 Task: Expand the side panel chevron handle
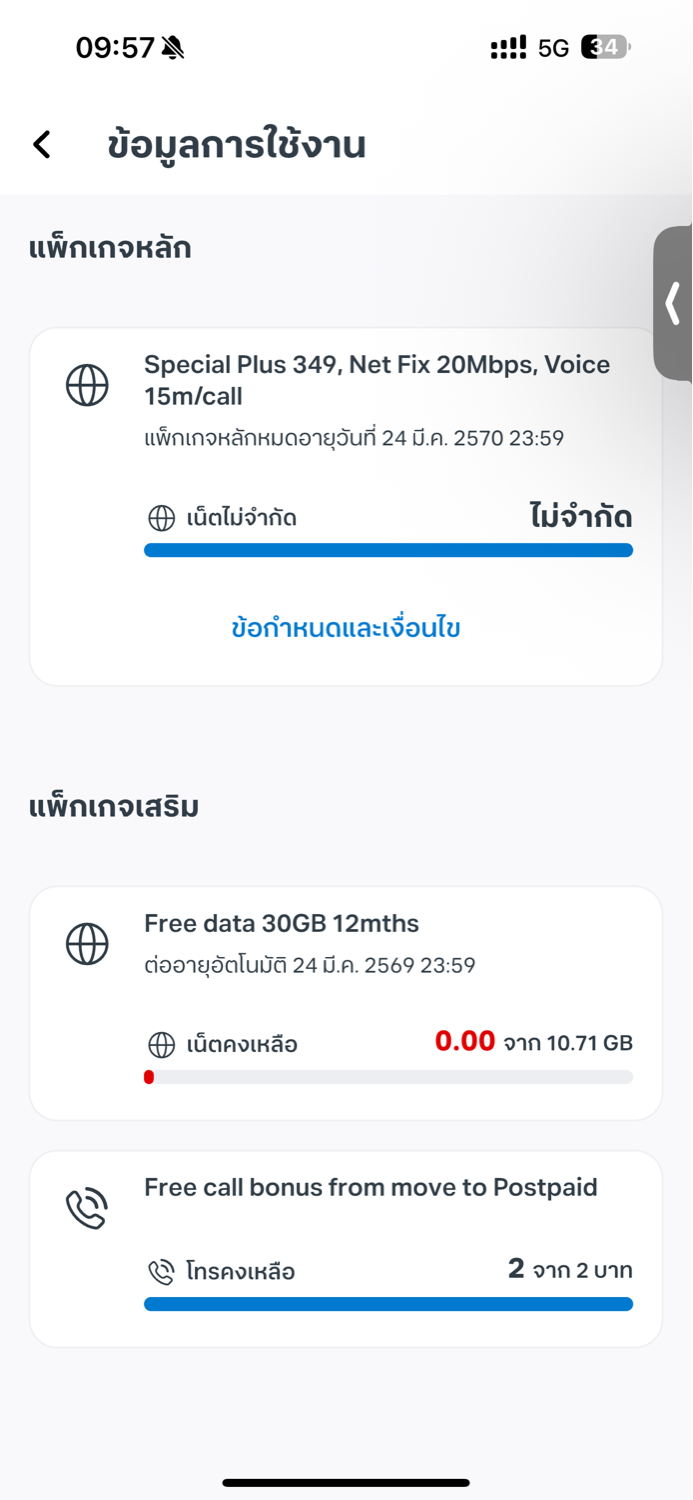(x=673, y=303)
